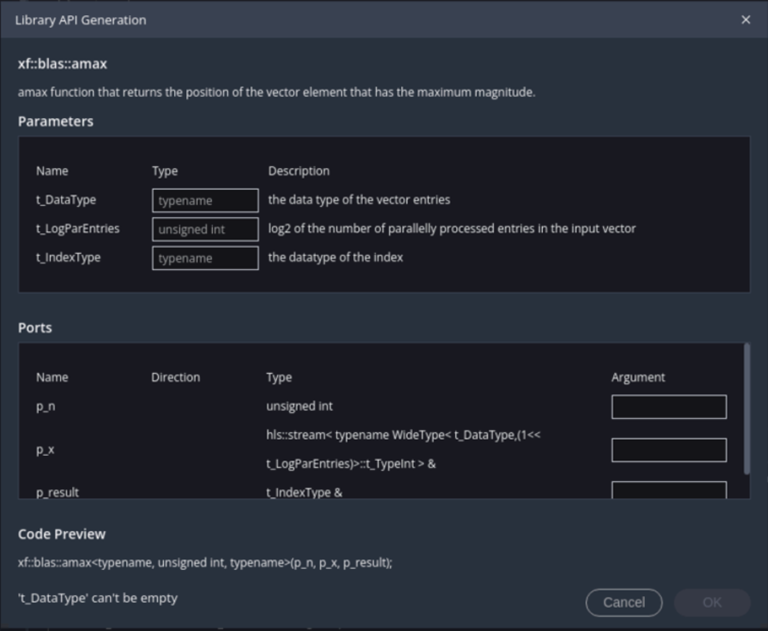Screen dimensions: 768x631
Task: Click the log2 description for t_LogParEntries
Action: [x=451, y=229]
